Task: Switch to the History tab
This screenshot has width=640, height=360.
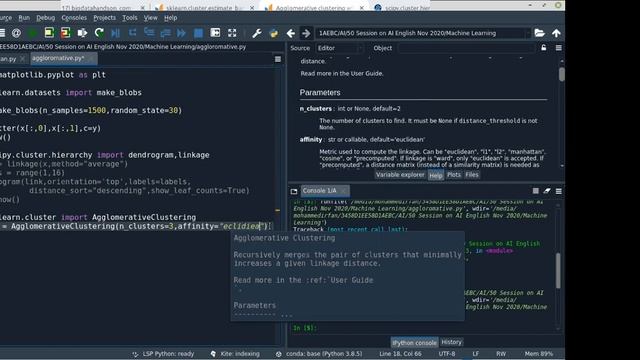Action: click(x=451, y=342)
